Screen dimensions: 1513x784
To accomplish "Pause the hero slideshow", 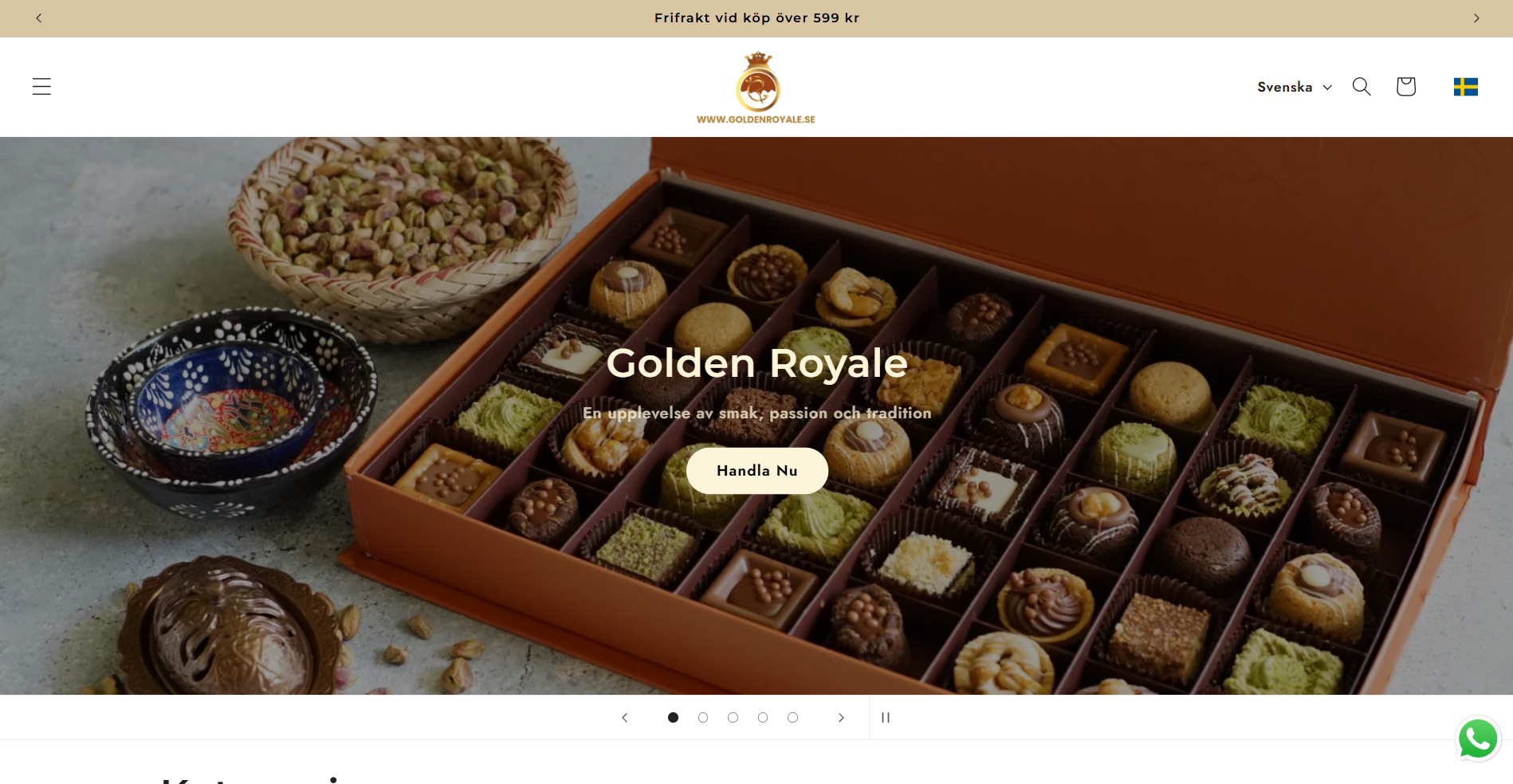I will pyautogui.click(x=885, y=717).
